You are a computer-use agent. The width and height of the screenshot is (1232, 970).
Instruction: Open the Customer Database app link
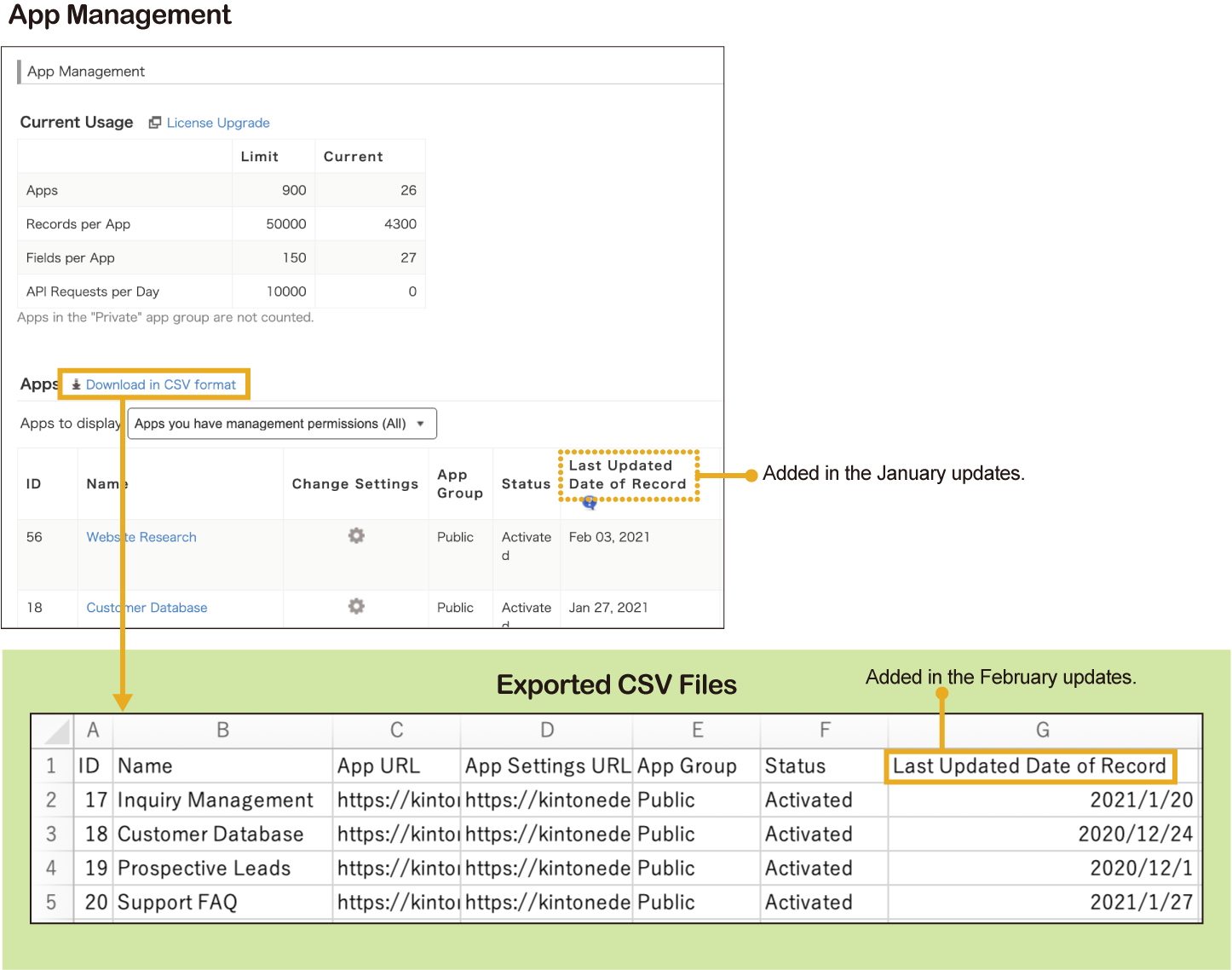(x=147, y=608)
